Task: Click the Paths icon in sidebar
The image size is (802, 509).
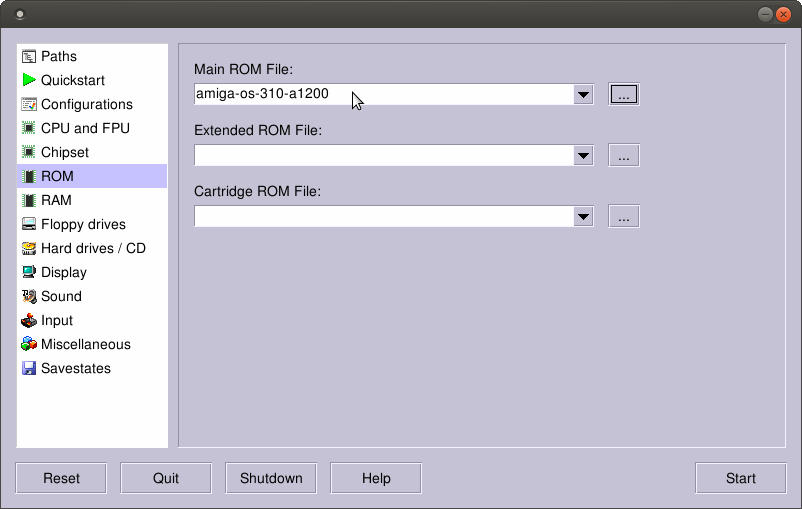Action: [29, 56]
